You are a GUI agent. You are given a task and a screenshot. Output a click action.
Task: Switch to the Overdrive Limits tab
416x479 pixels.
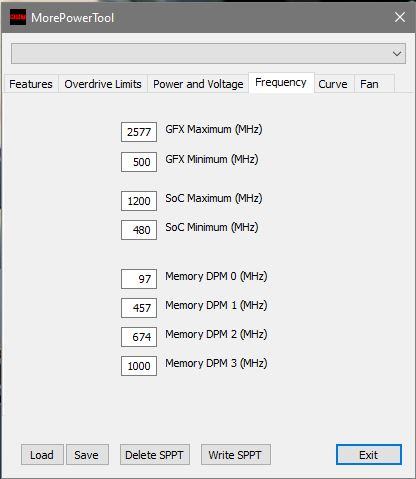click(x=103, y=84)
